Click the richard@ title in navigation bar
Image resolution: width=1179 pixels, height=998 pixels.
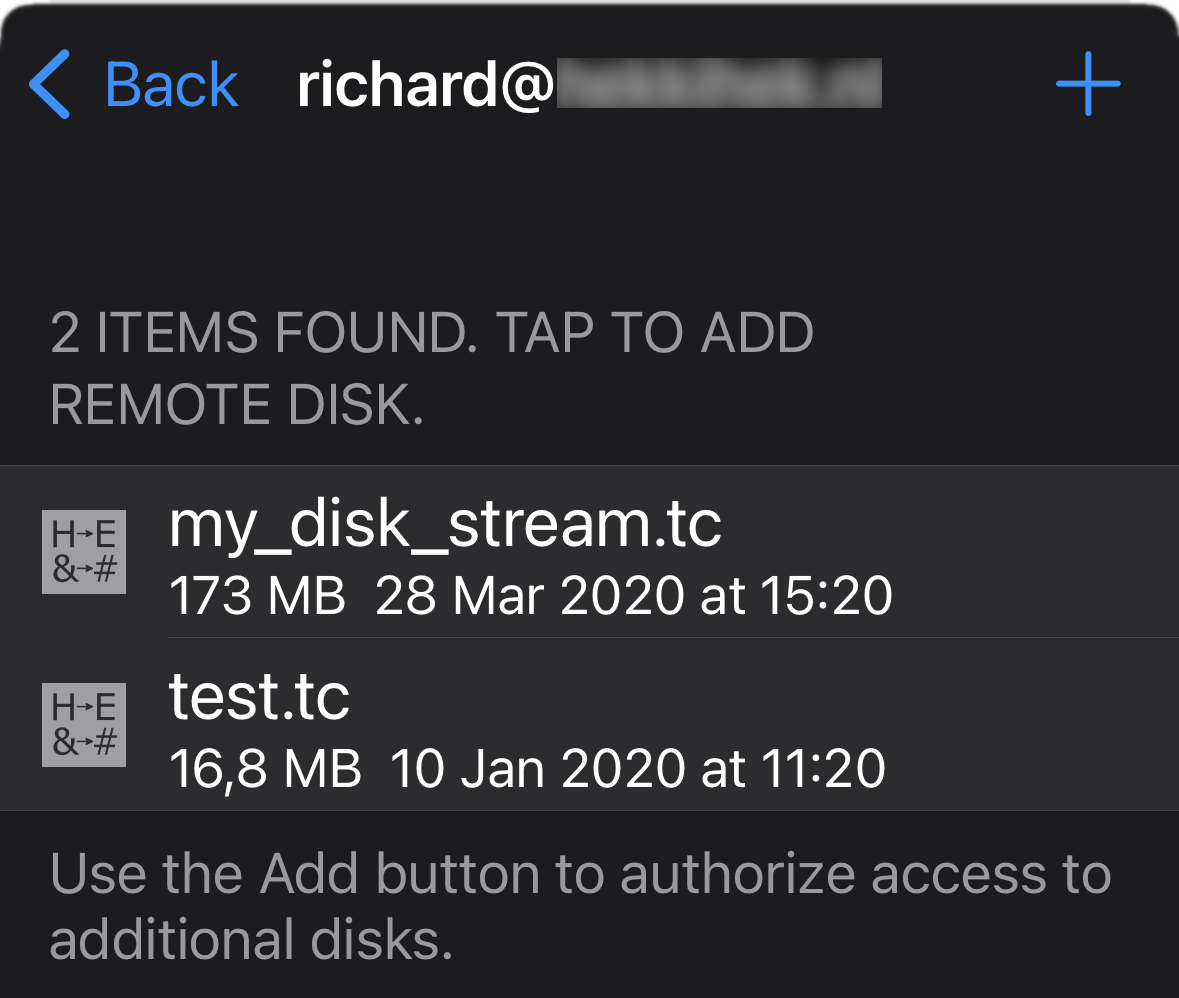[x=425, y=86]
